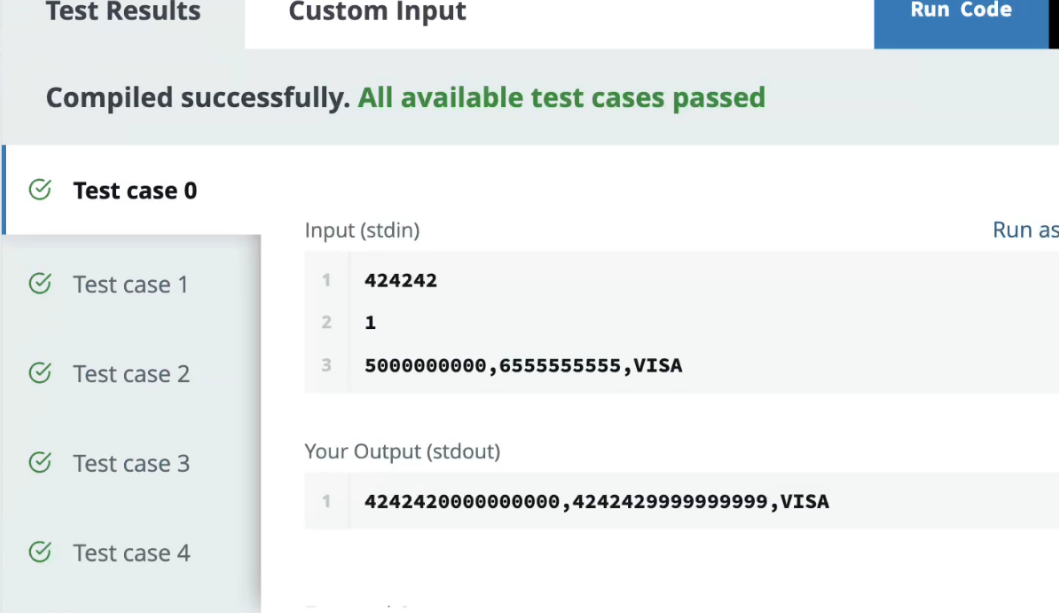Click the check icon beside Test case 1

tap(40, 284)
